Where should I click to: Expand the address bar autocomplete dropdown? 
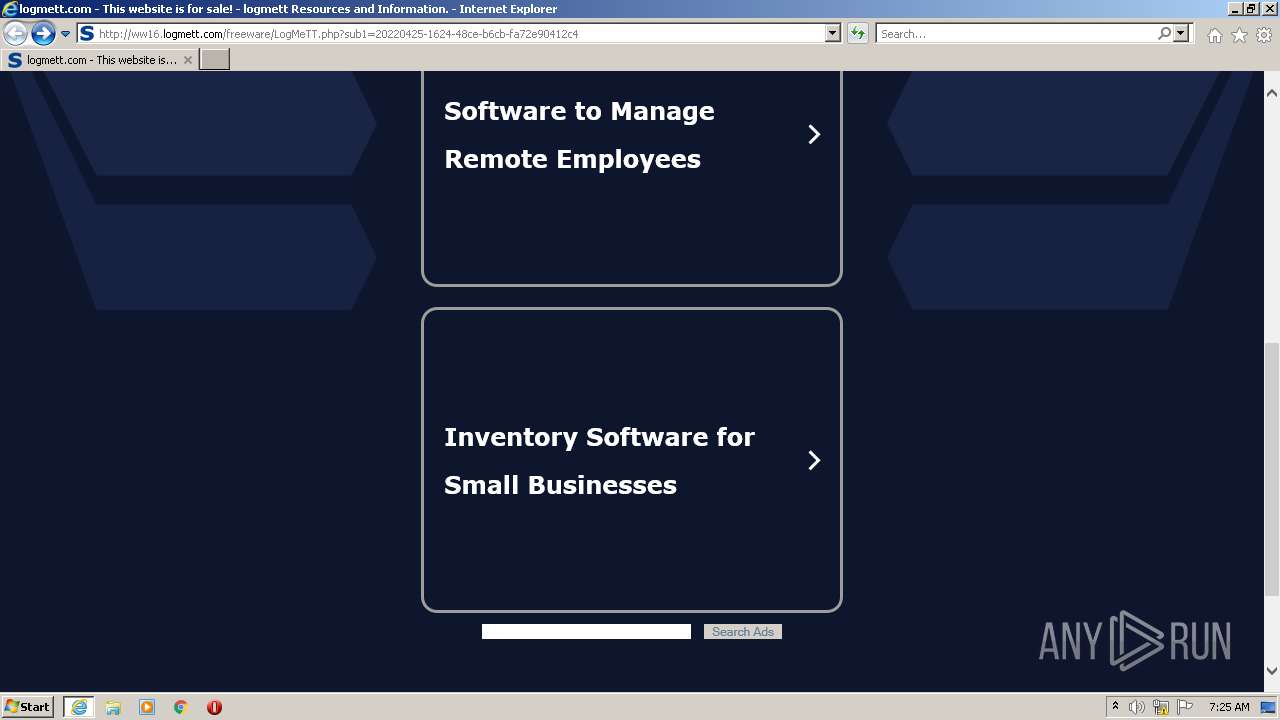click(832, 33)
